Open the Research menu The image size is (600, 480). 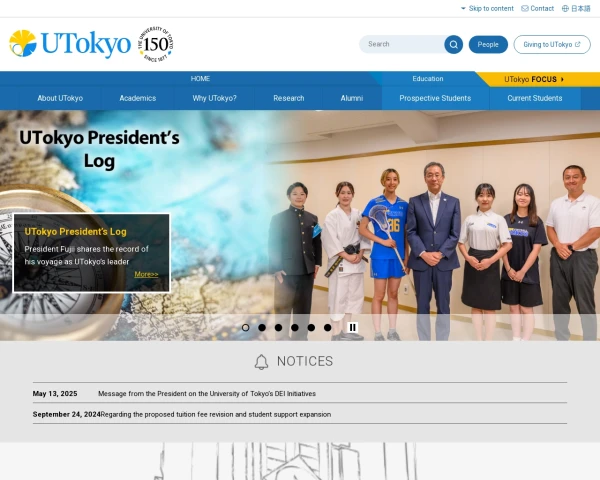click(x=289, y=98)
